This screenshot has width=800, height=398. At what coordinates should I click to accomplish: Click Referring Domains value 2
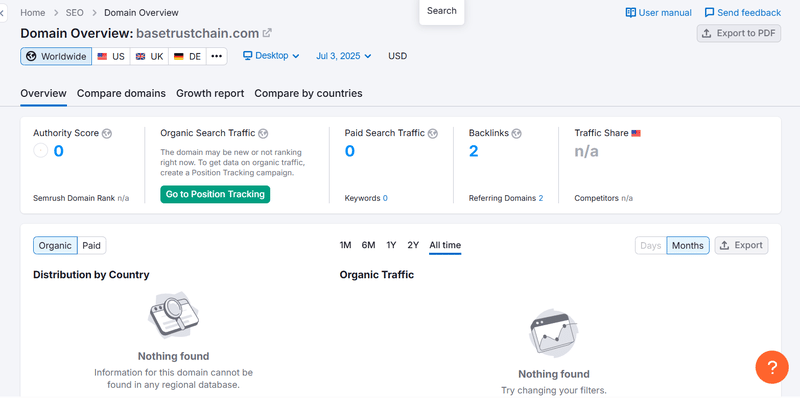pyautogui.click(x=541, y=198)
